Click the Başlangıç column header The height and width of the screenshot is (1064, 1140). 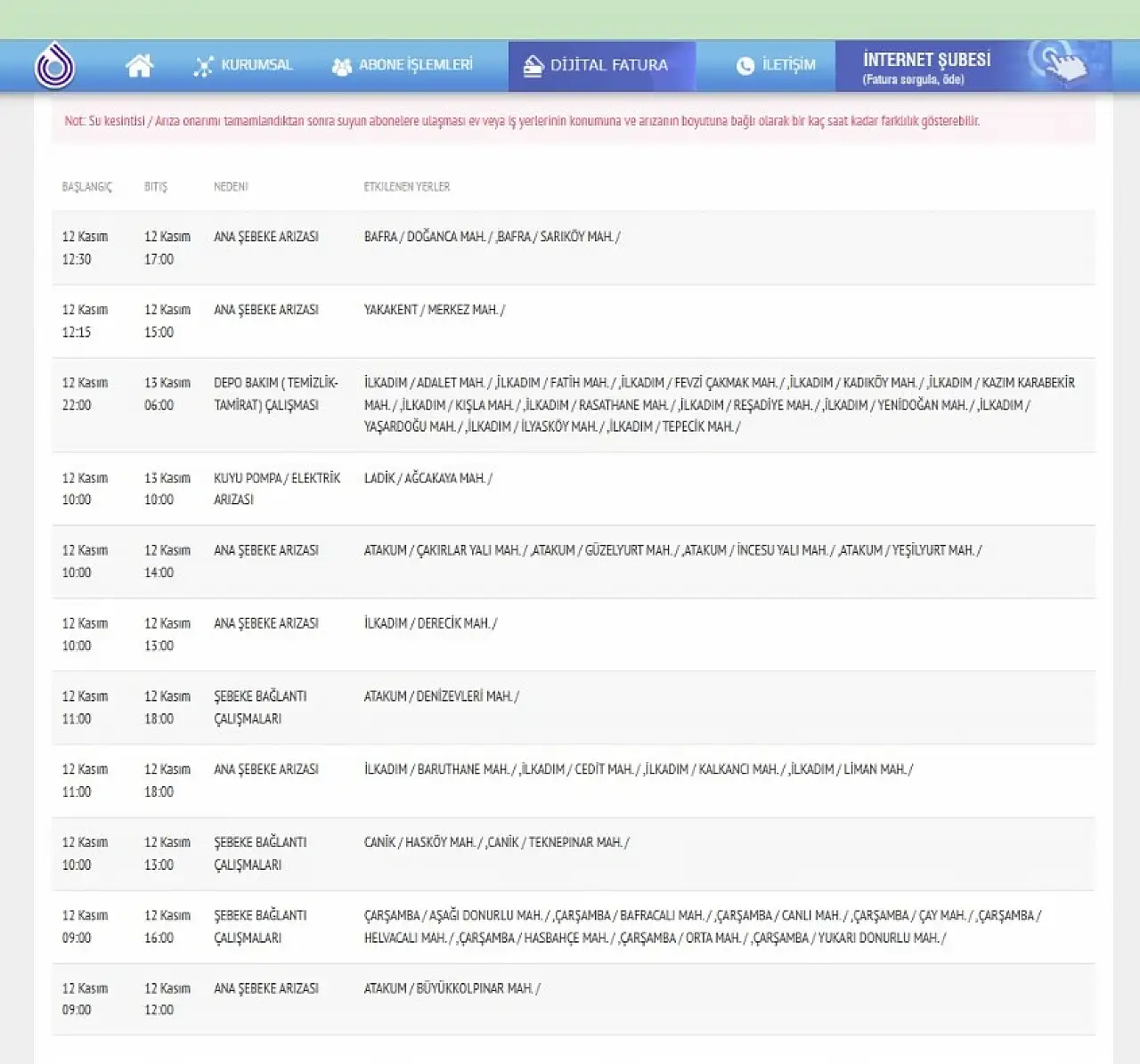coord(86,187)
